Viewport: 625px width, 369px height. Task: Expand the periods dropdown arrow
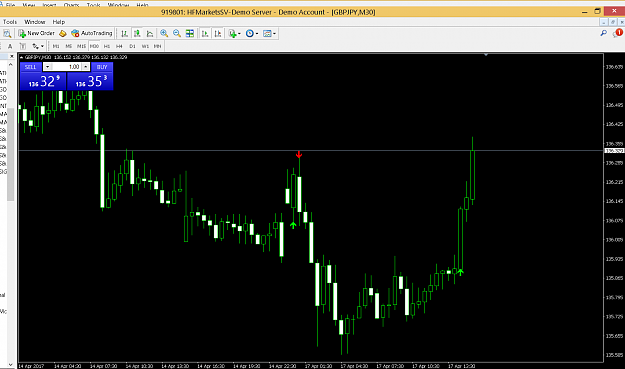click(x=257, y=34)
